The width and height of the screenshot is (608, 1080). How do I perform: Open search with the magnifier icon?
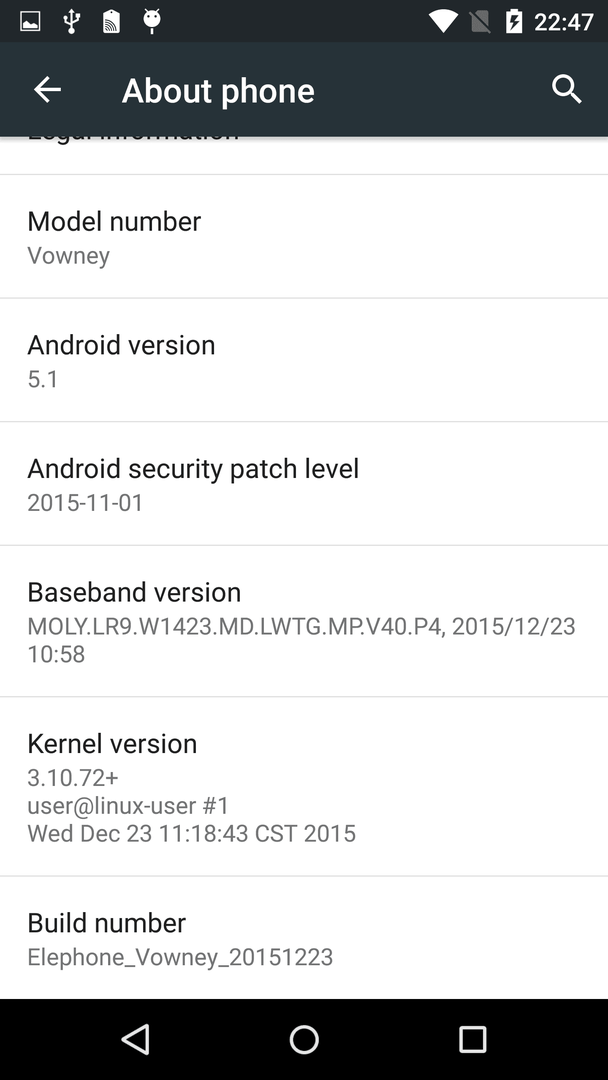pos(567,90)
